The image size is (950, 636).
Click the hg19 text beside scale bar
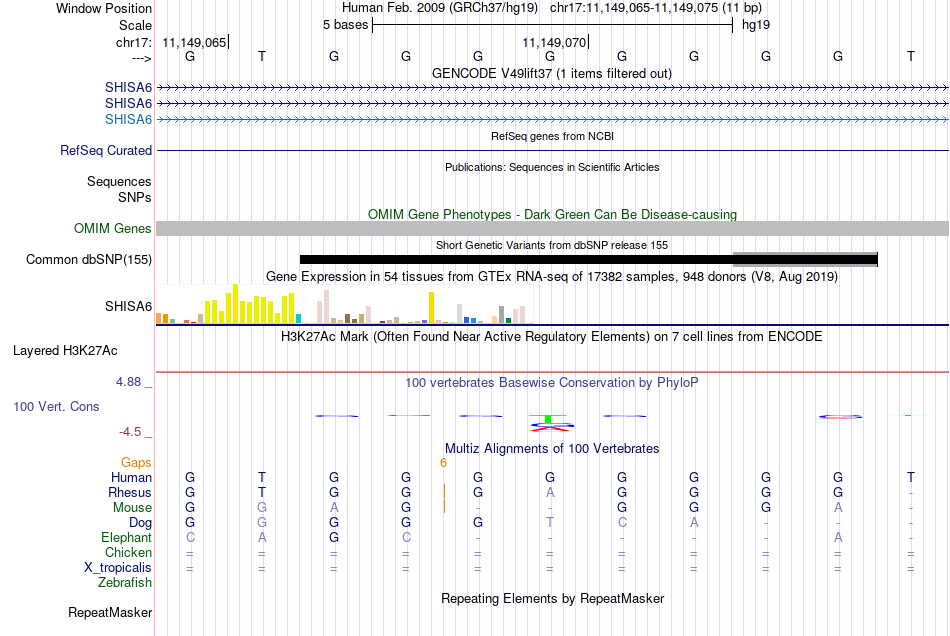tap(756, 25)
